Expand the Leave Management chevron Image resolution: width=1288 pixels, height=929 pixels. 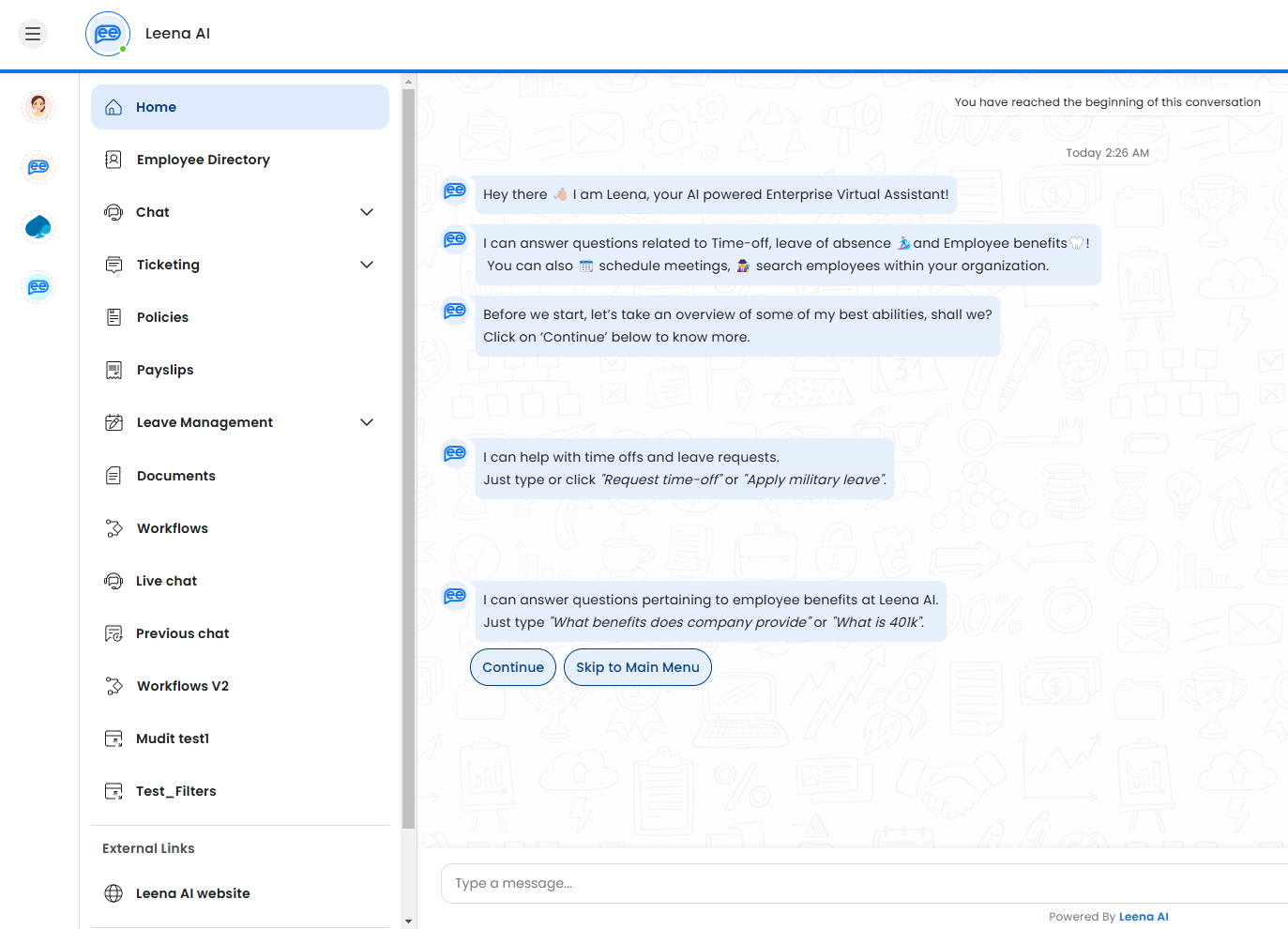[x=367, y=422]
